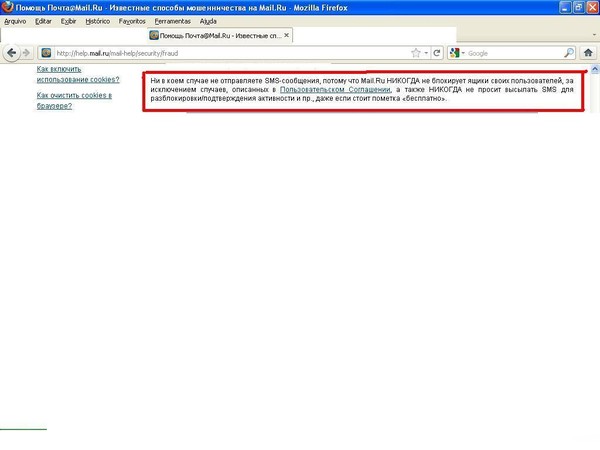600x450 pixels.
Task: Close the Firefox window
Action: [592, 7]
